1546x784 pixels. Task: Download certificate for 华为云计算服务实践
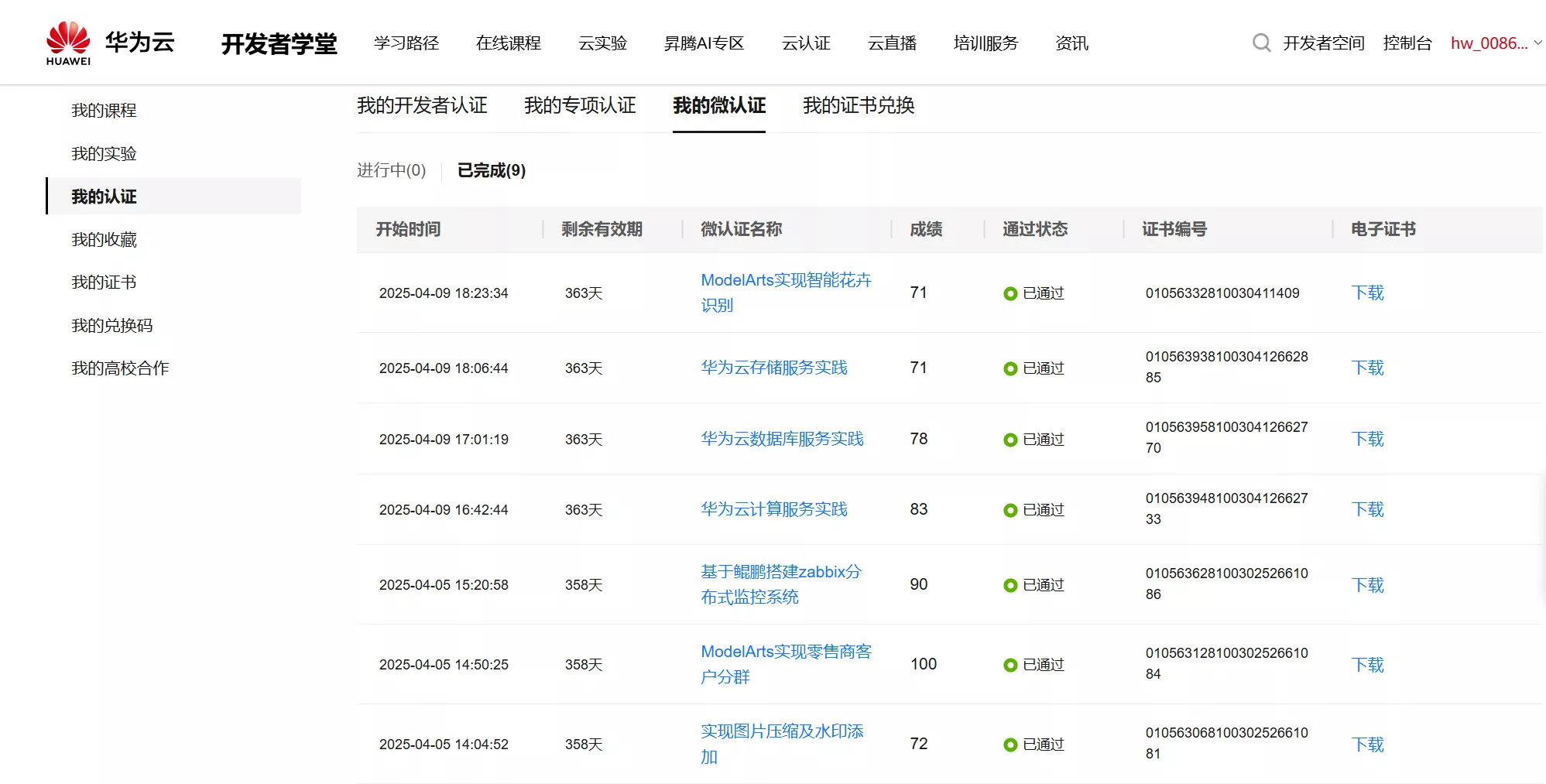[x=1367, y=509]
